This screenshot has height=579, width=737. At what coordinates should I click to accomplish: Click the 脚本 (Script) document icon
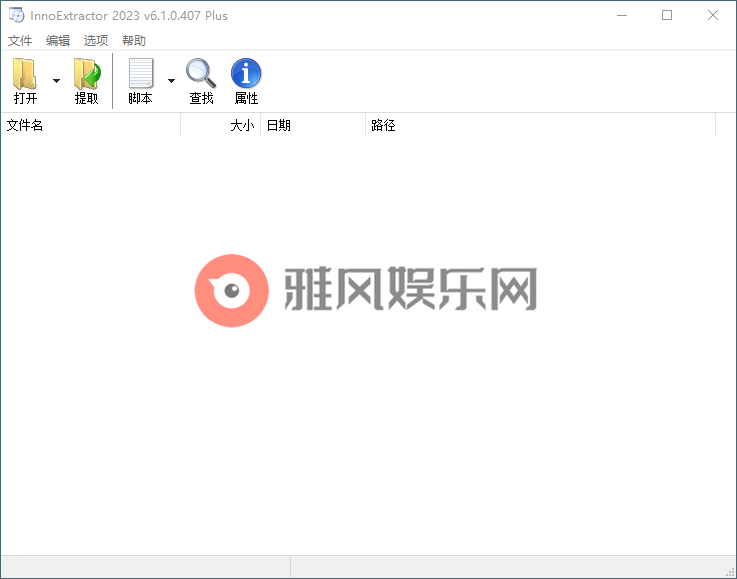140,75
